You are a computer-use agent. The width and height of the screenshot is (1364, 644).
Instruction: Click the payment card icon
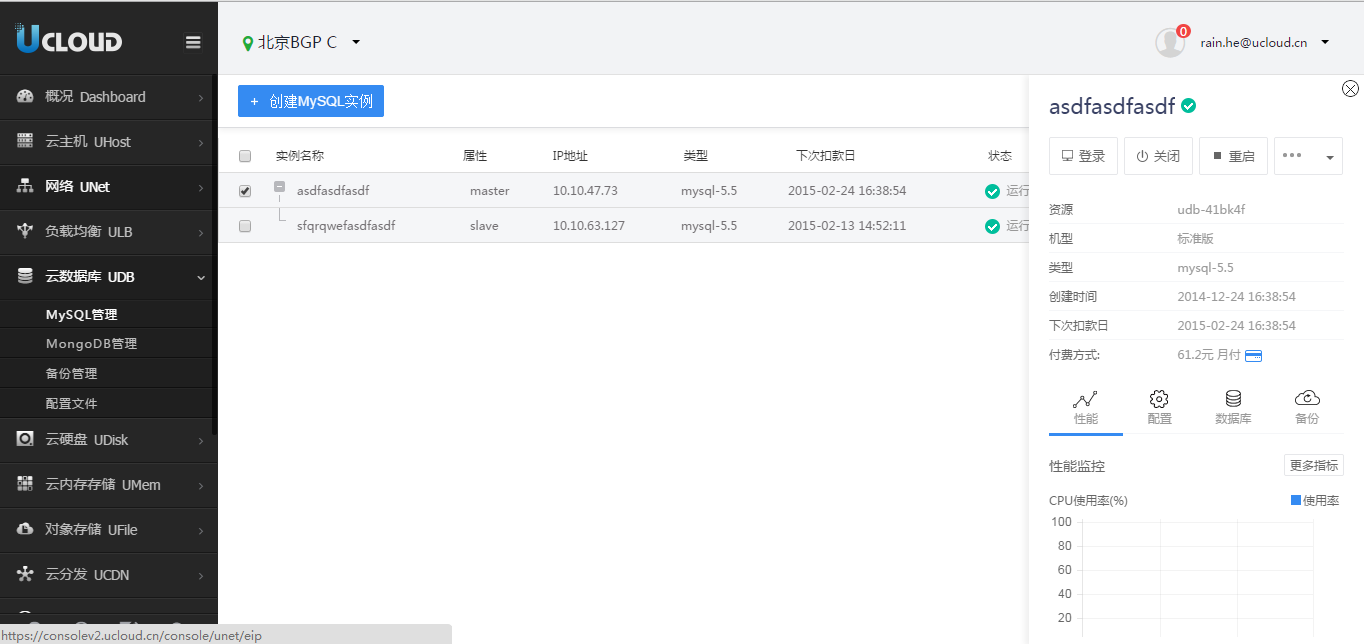coord(1253,355)
